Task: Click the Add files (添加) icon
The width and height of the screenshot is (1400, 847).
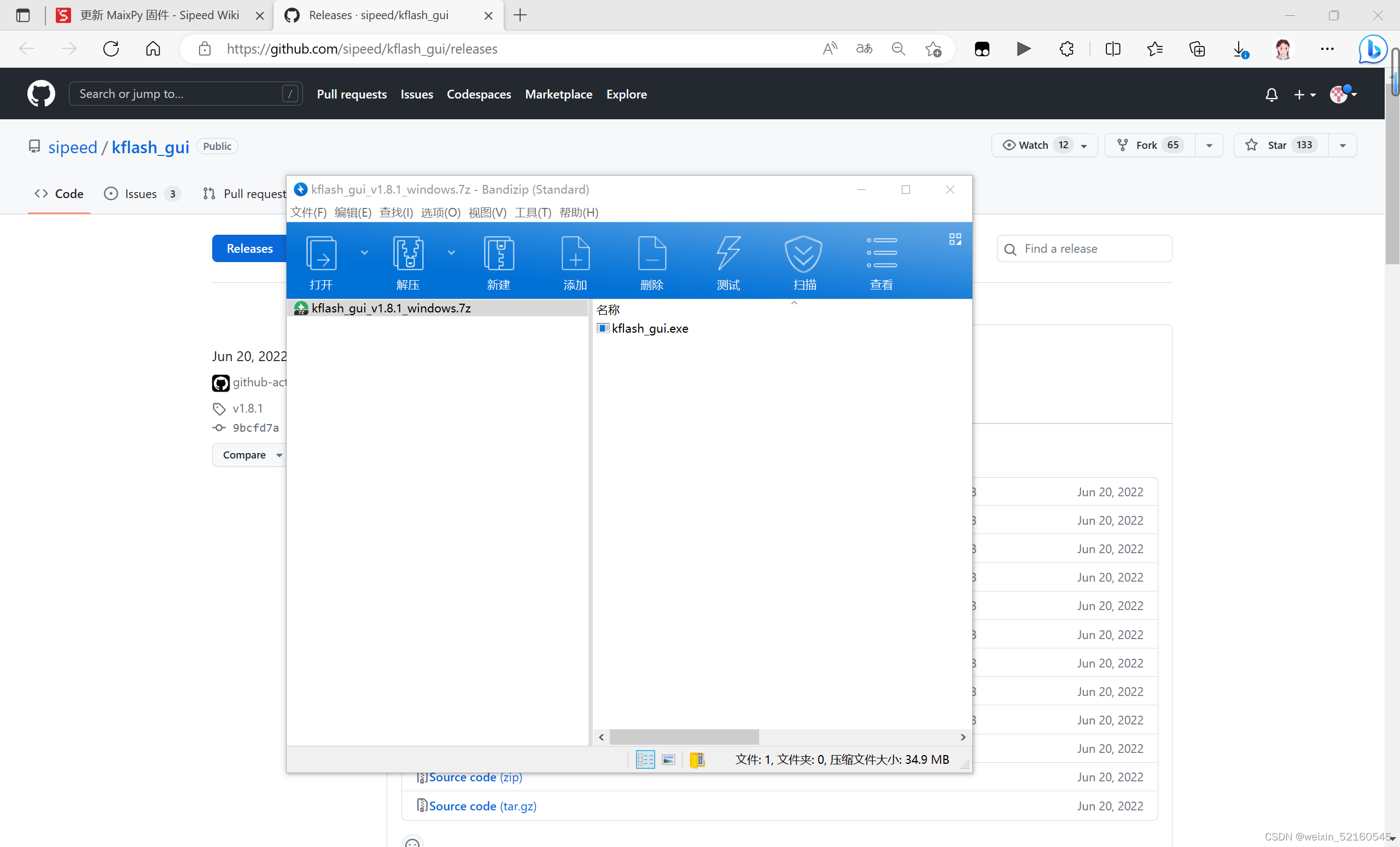Action: pos(575,254)
